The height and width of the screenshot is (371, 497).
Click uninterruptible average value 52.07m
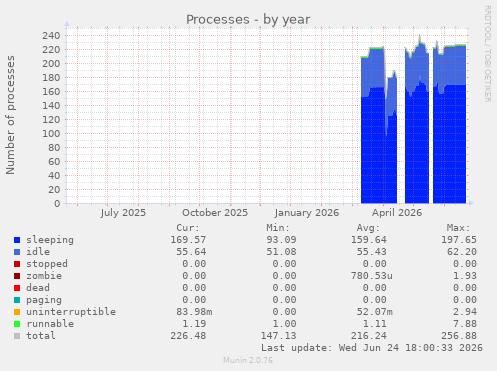pyautogui.click(x=375, y=312)
